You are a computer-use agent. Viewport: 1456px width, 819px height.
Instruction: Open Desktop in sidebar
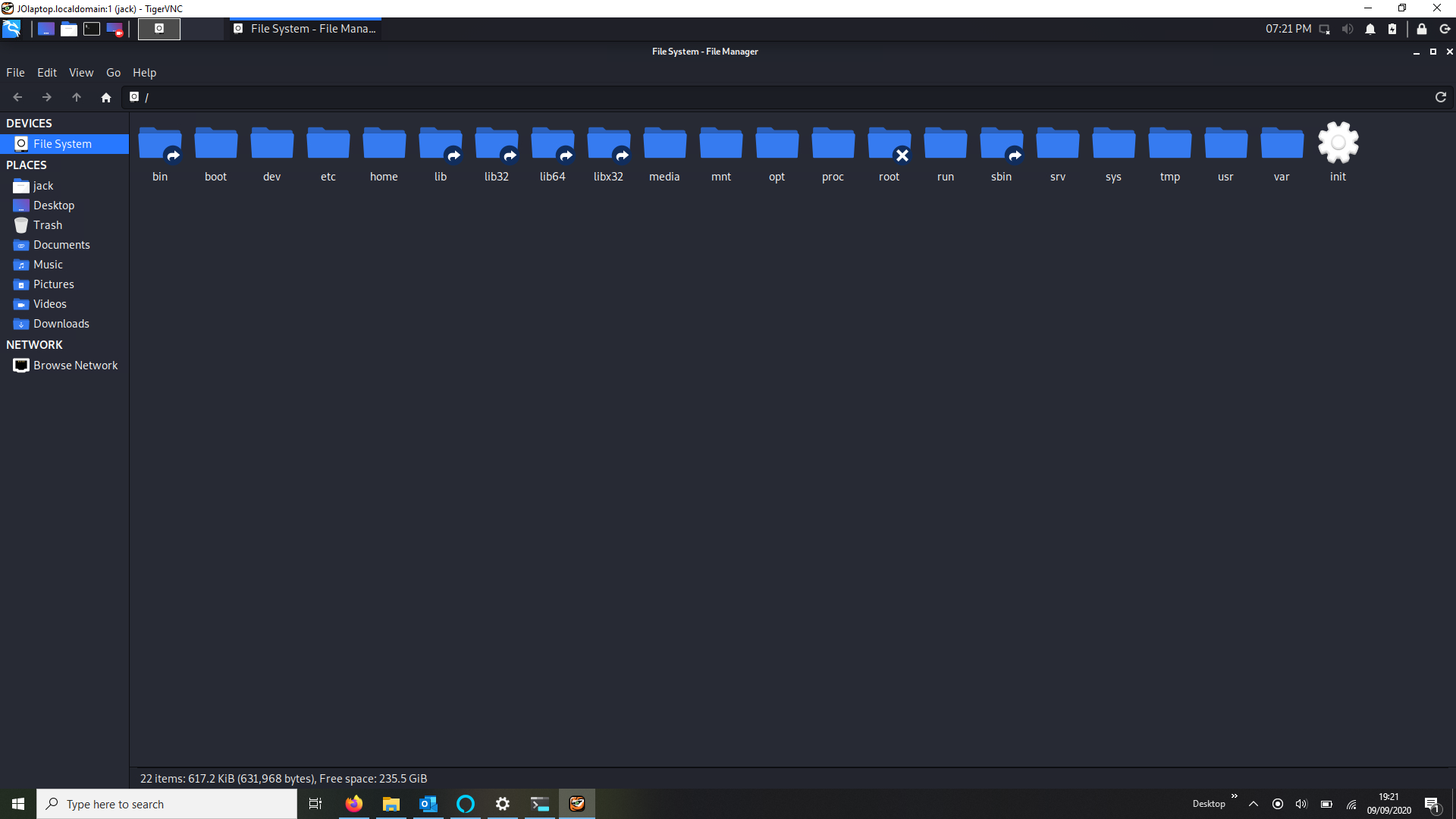click(x=64, y=206)
